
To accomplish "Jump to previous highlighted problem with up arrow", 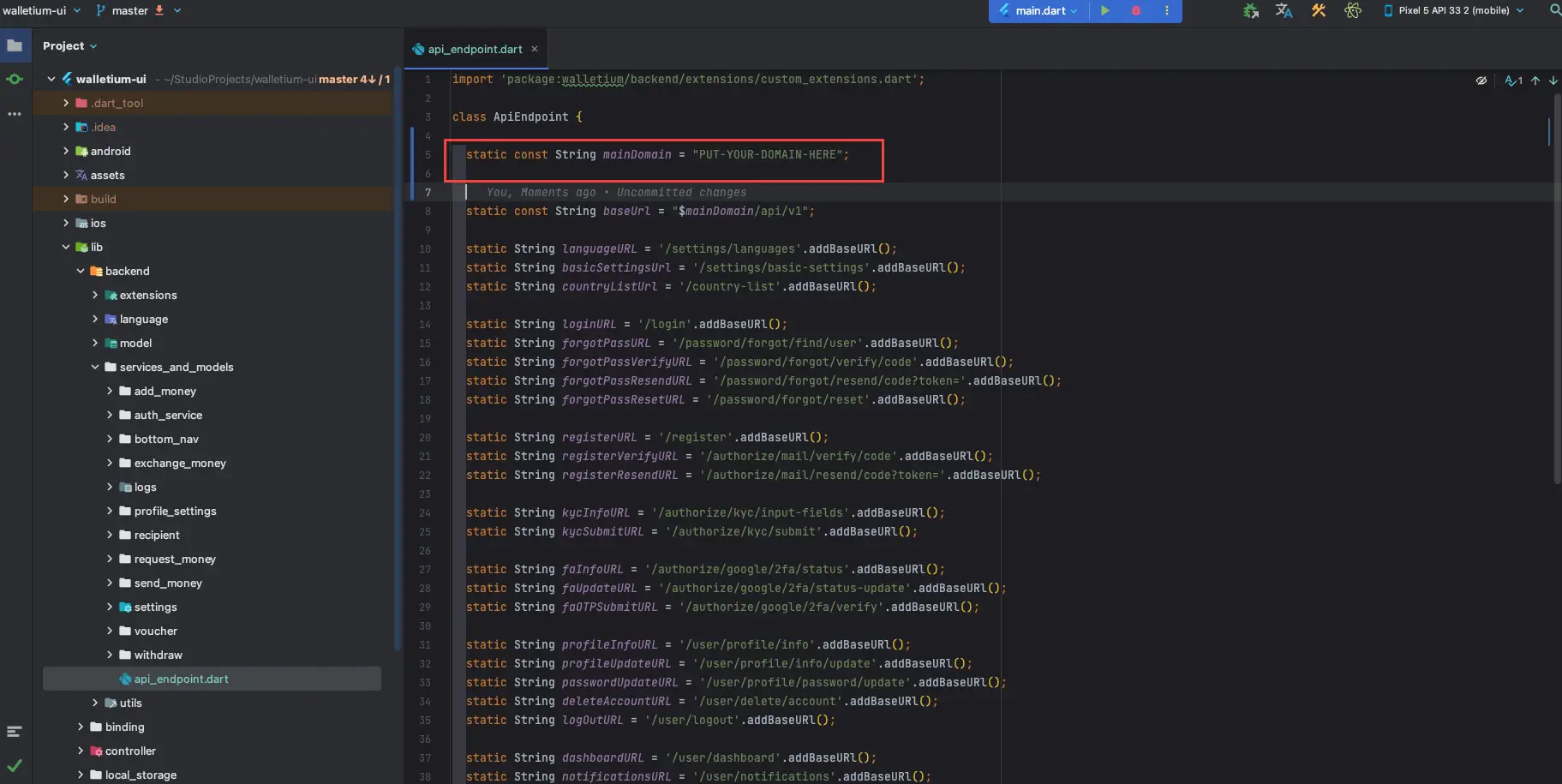I will (x=1535, y=81).
